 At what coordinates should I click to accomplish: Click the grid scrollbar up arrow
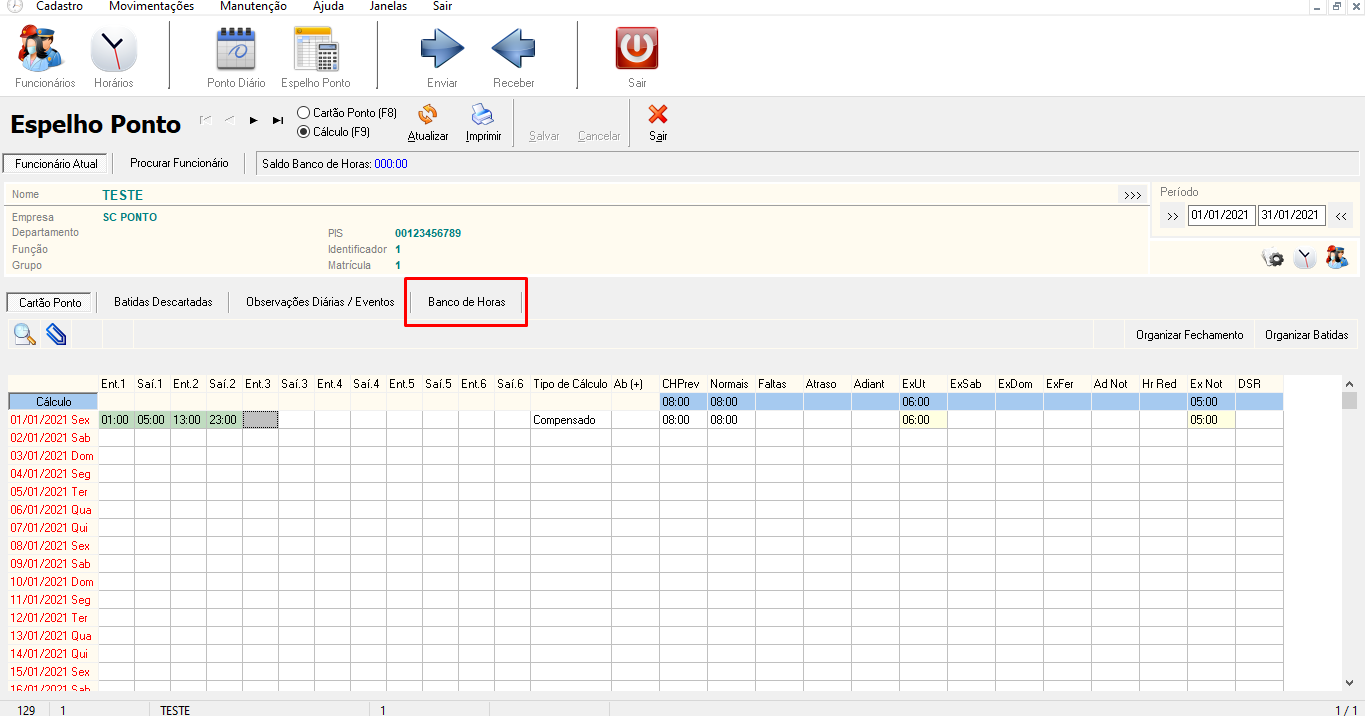(1349, 384)
